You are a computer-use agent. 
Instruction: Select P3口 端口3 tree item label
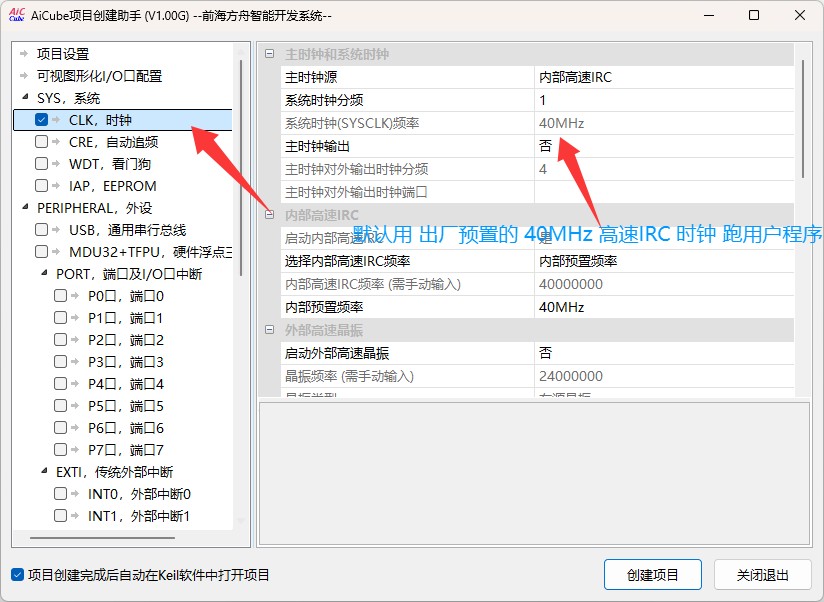(126, 362)
